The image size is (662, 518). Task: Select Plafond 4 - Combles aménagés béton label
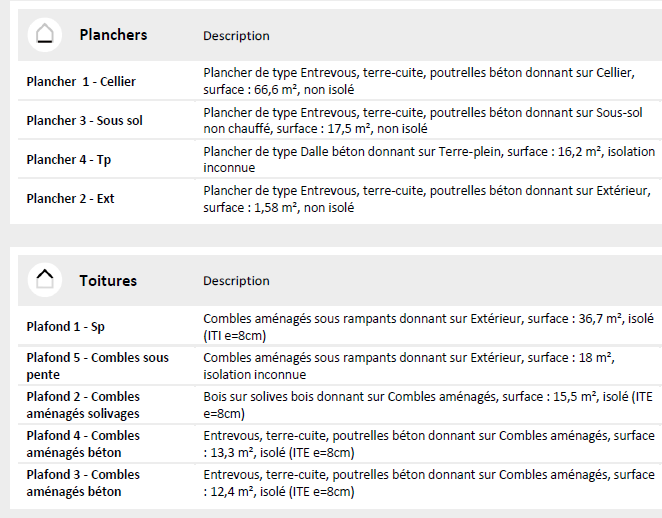point(83,444)
